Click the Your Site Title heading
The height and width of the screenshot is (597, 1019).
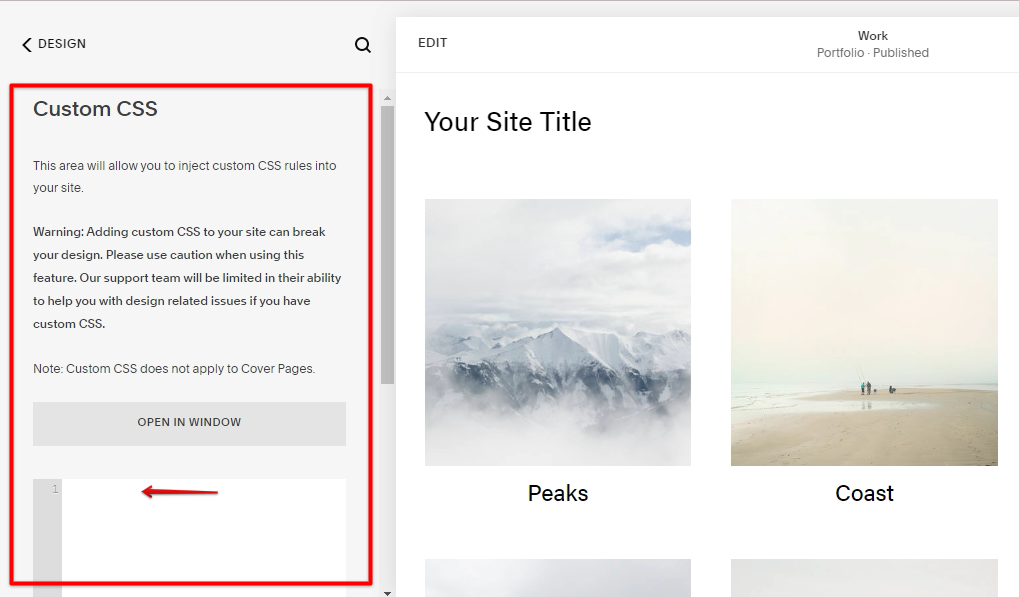click(x=508, y=122)
